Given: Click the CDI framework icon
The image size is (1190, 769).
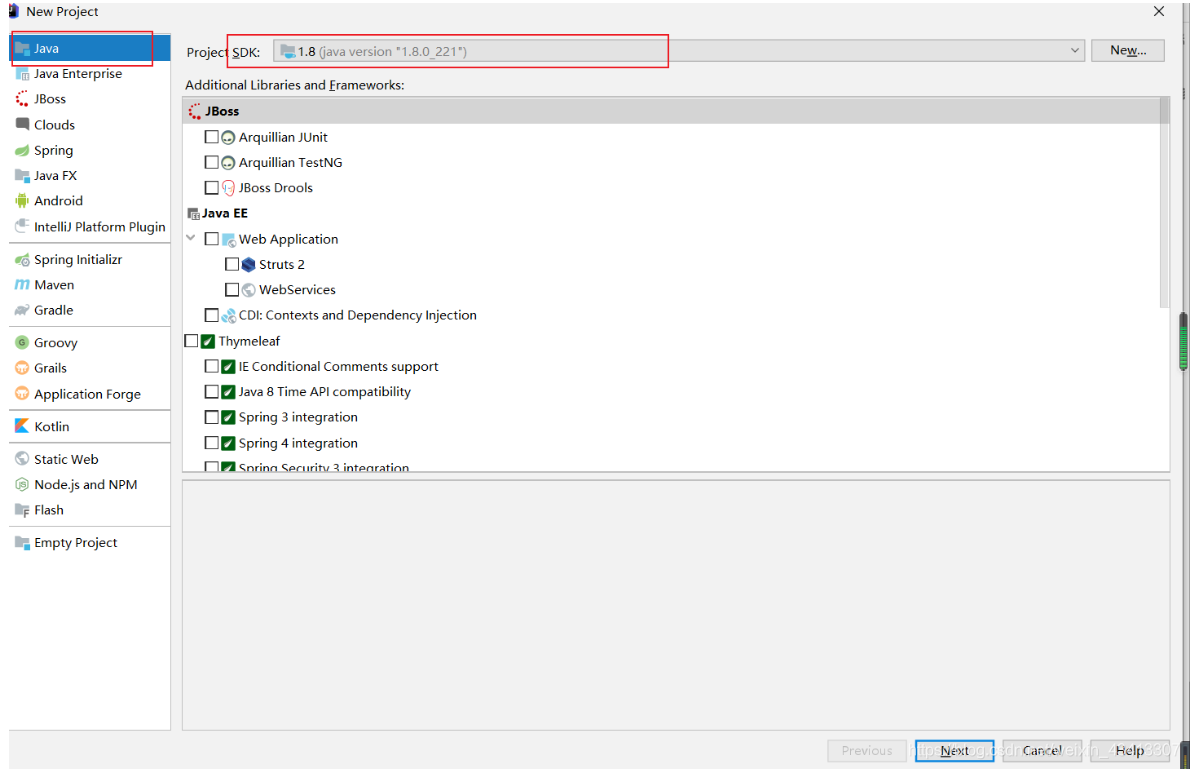Looking at the screenshot, I should pos(228,315).
